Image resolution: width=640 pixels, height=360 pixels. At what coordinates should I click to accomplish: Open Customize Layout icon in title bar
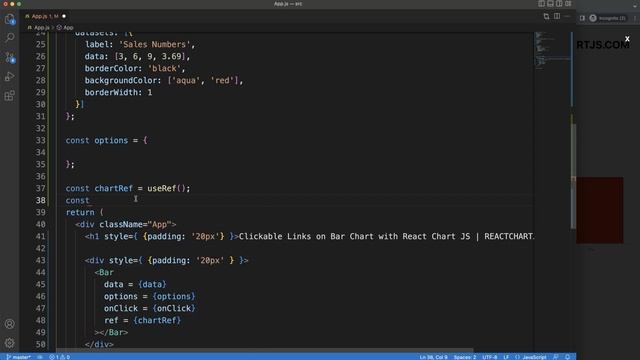point(568,4)
